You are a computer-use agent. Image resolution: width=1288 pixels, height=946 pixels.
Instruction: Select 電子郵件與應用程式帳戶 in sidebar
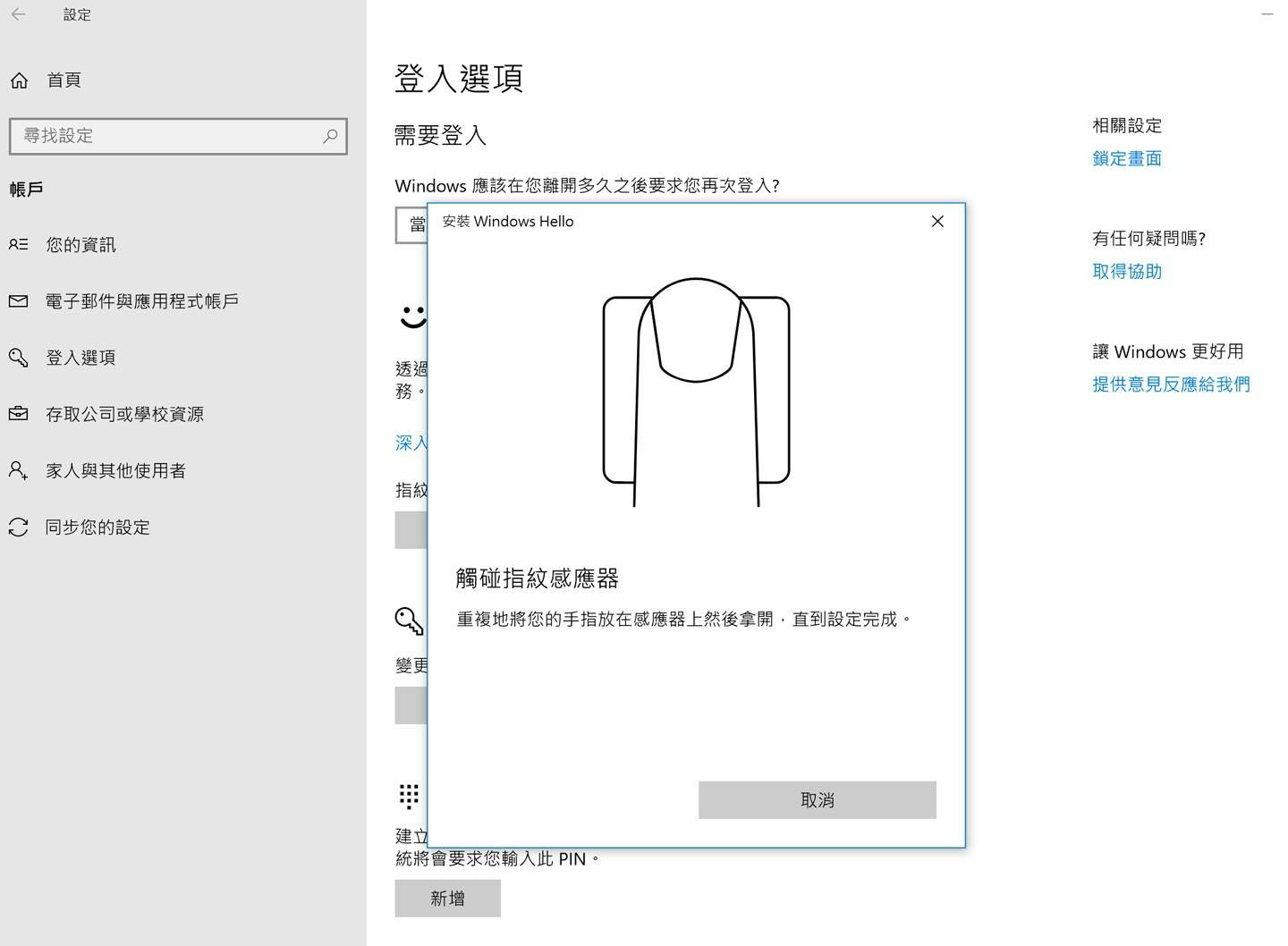[x=141, y=301]
